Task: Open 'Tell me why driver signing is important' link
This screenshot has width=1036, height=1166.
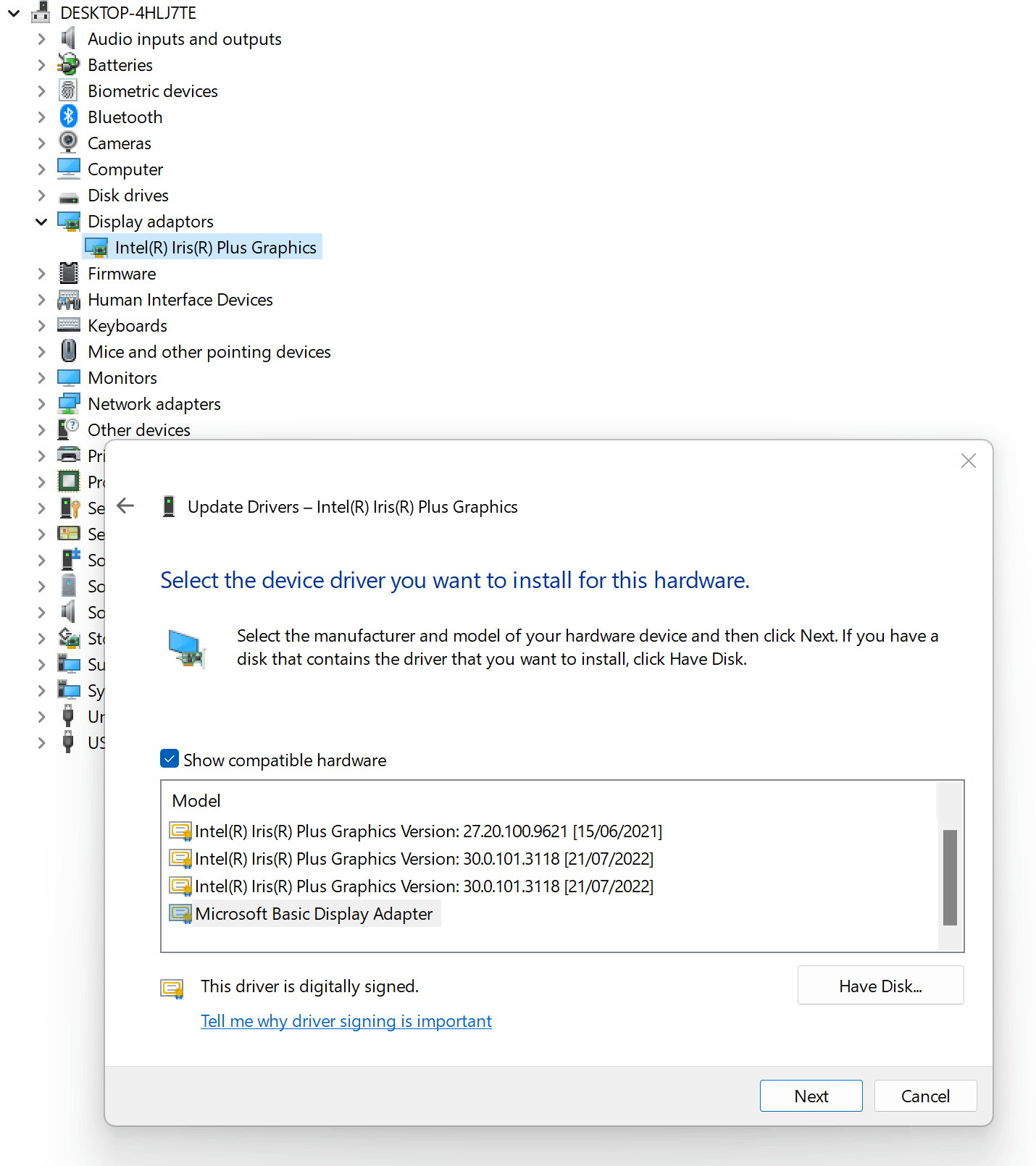Action: 346,1021
